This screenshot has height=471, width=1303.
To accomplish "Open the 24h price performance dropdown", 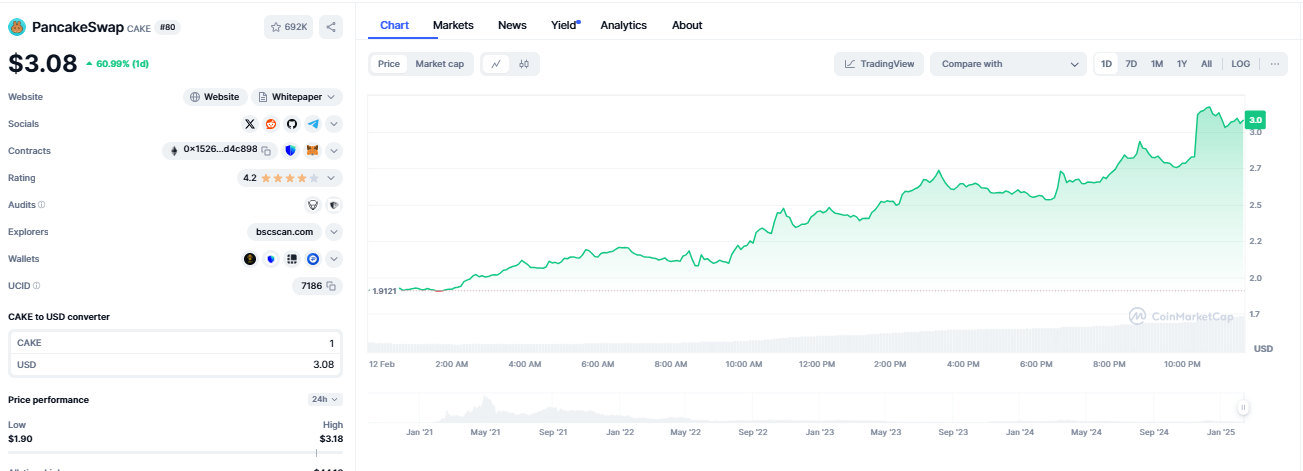I will tap(325, 400).
